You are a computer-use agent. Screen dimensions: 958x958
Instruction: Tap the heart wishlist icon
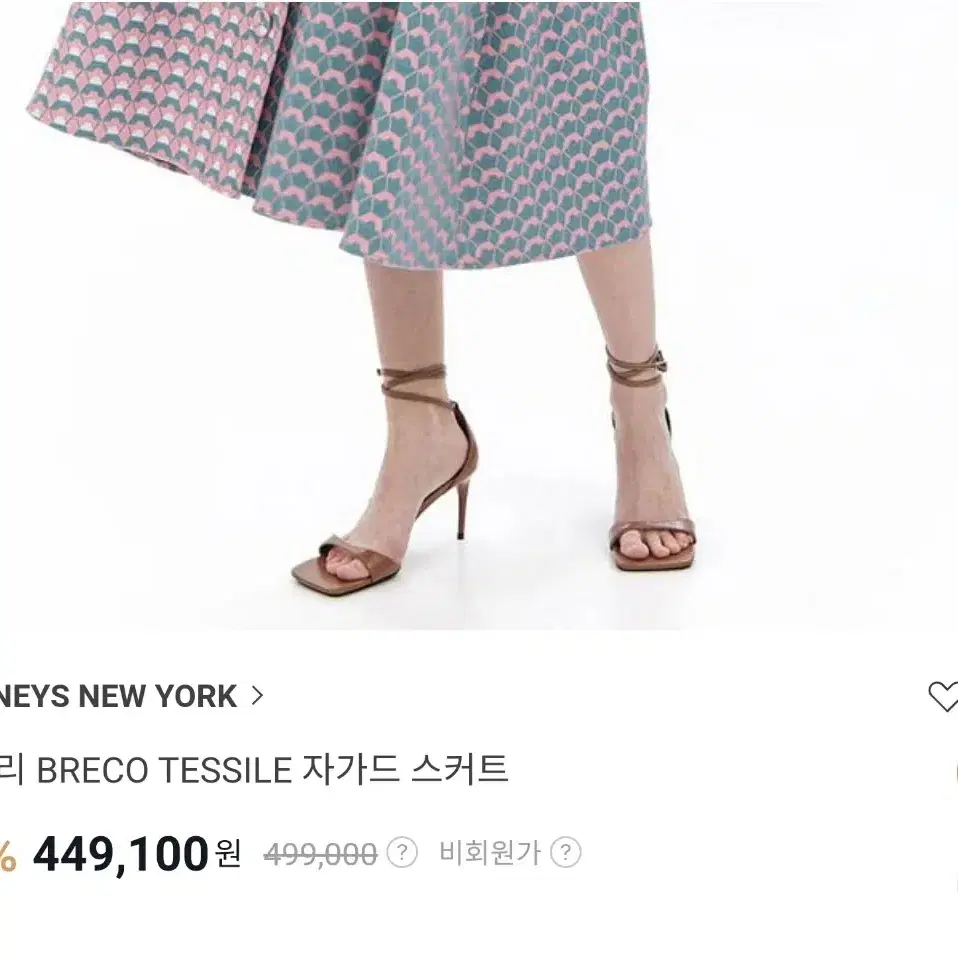coord(943,696)
